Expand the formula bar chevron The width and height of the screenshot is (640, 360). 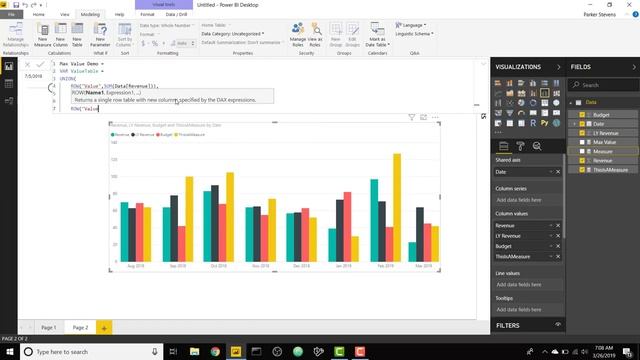pyautogui.click(x=483, y=64)
